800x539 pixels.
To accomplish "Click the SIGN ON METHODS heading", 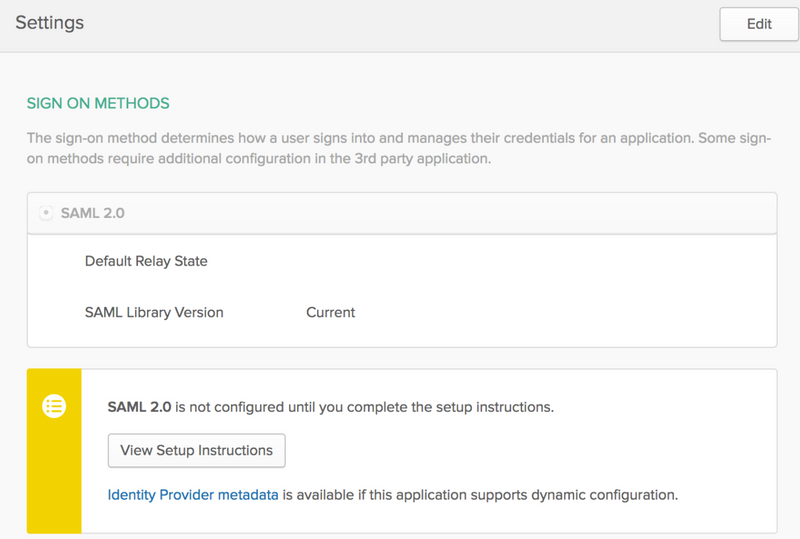I will coord(98,103).
